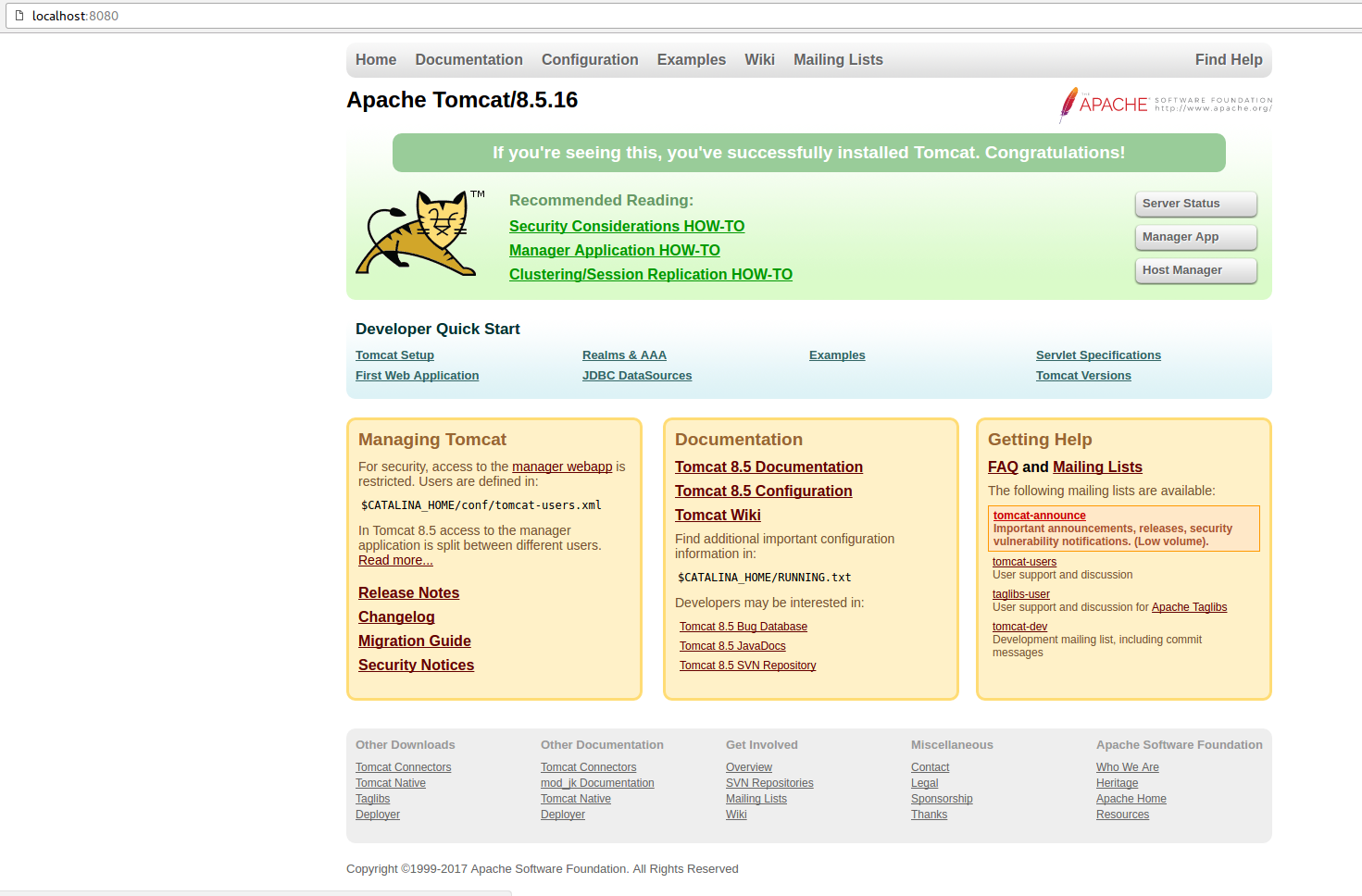Open Taglibs link under Other Downloads

coord(372,799)
